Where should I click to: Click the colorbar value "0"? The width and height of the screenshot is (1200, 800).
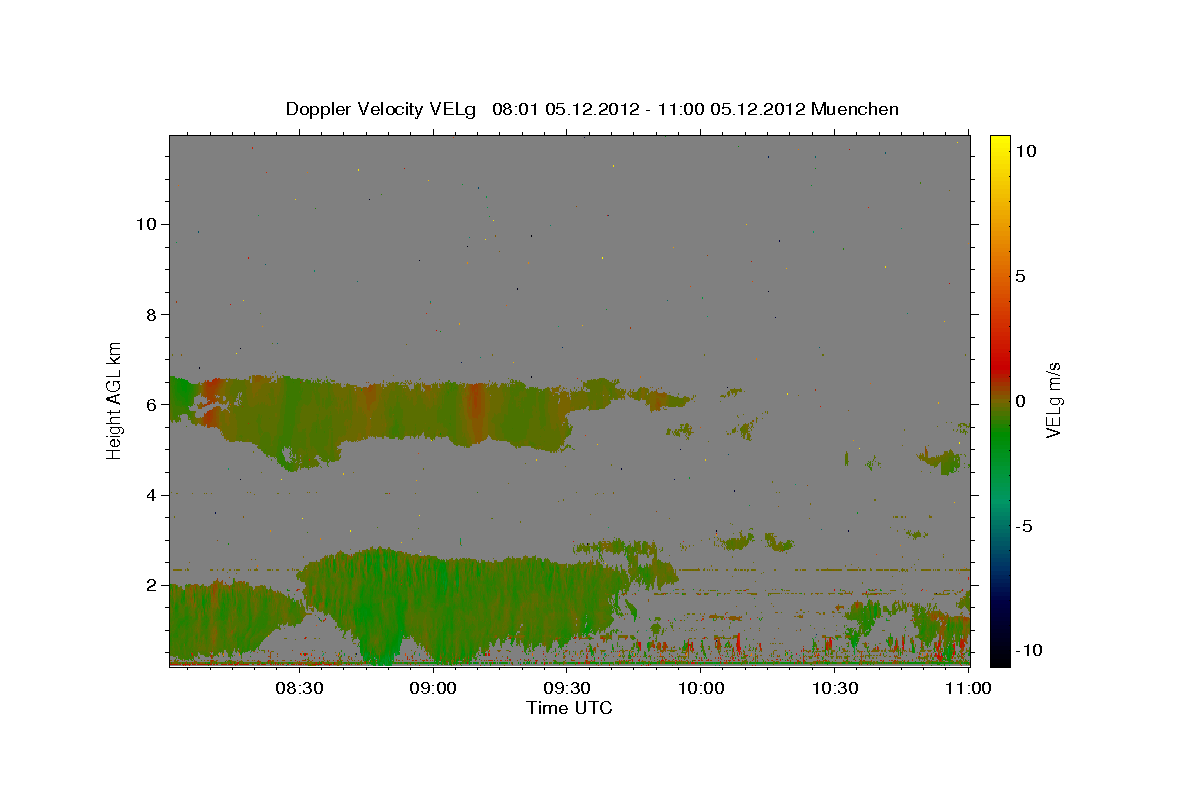point(1020,401)
